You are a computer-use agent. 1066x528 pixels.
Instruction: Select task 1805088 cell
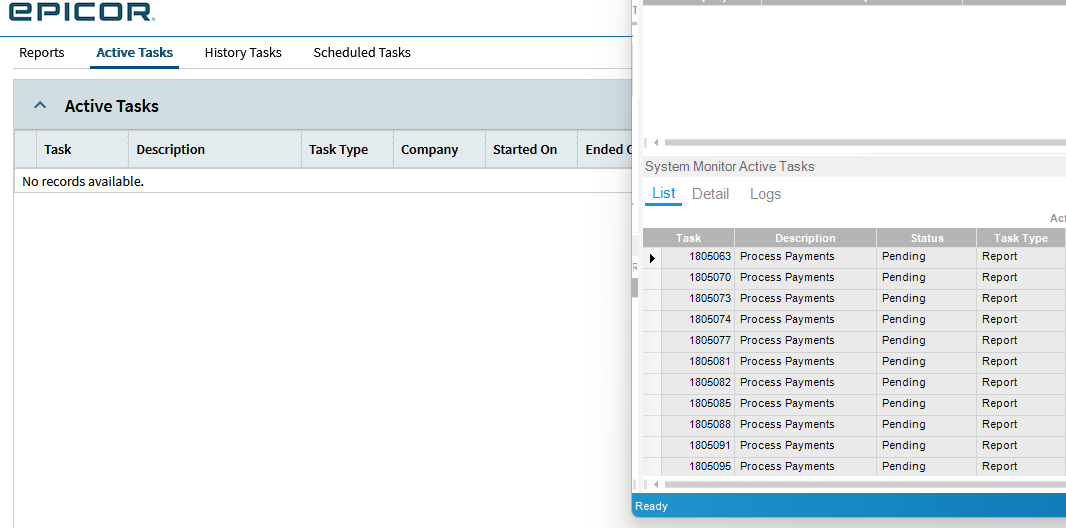coord(698,425)
